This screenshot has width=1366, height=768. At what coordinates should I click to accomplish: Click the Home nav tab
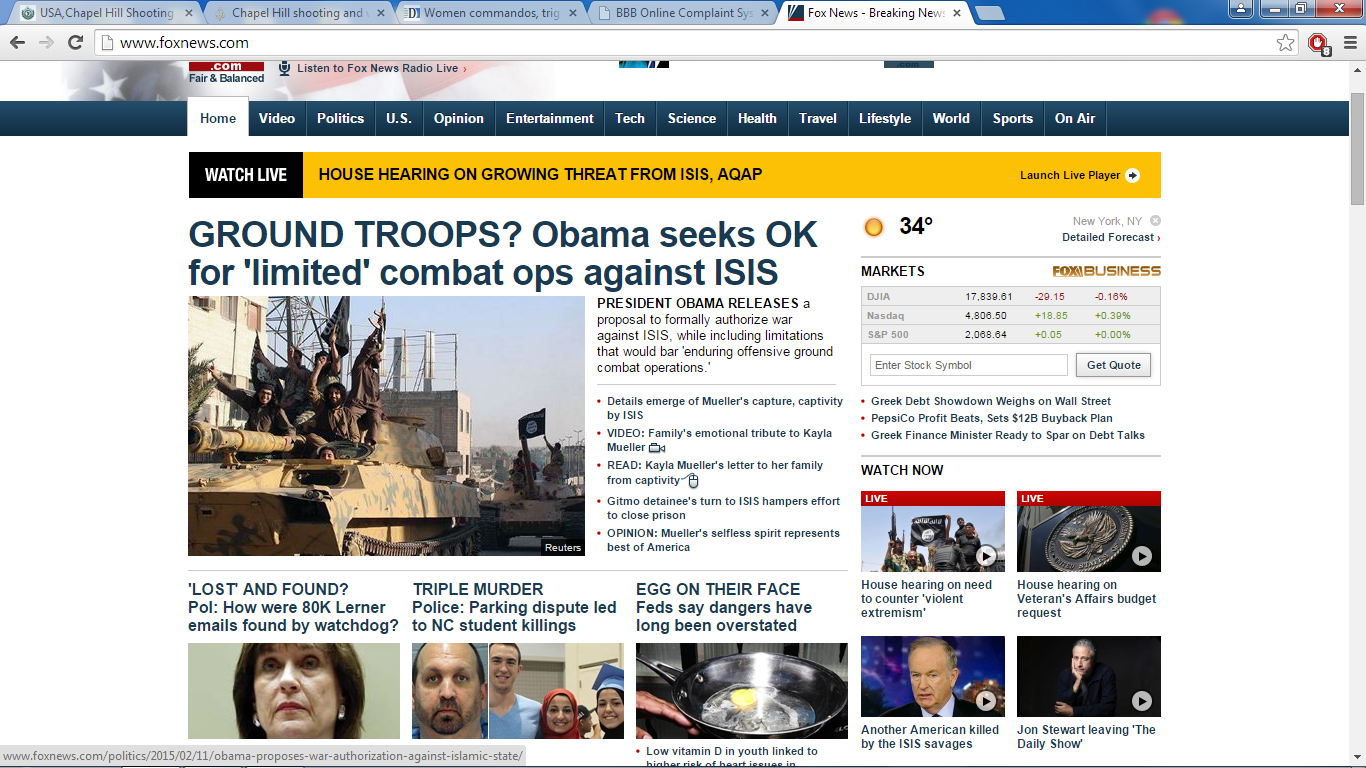point(218,118)
